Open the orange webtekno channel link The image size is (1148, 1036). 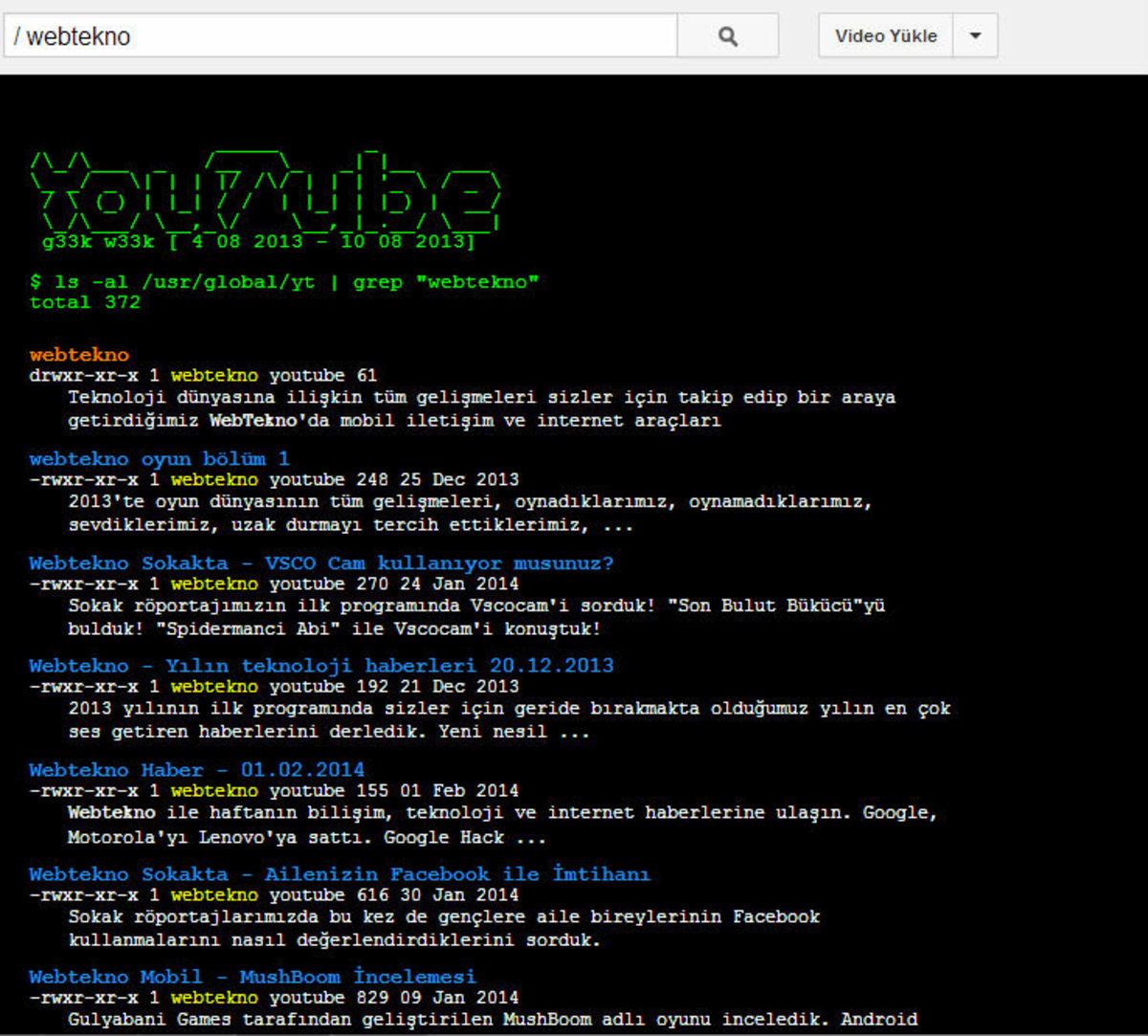tap(79, 355)
